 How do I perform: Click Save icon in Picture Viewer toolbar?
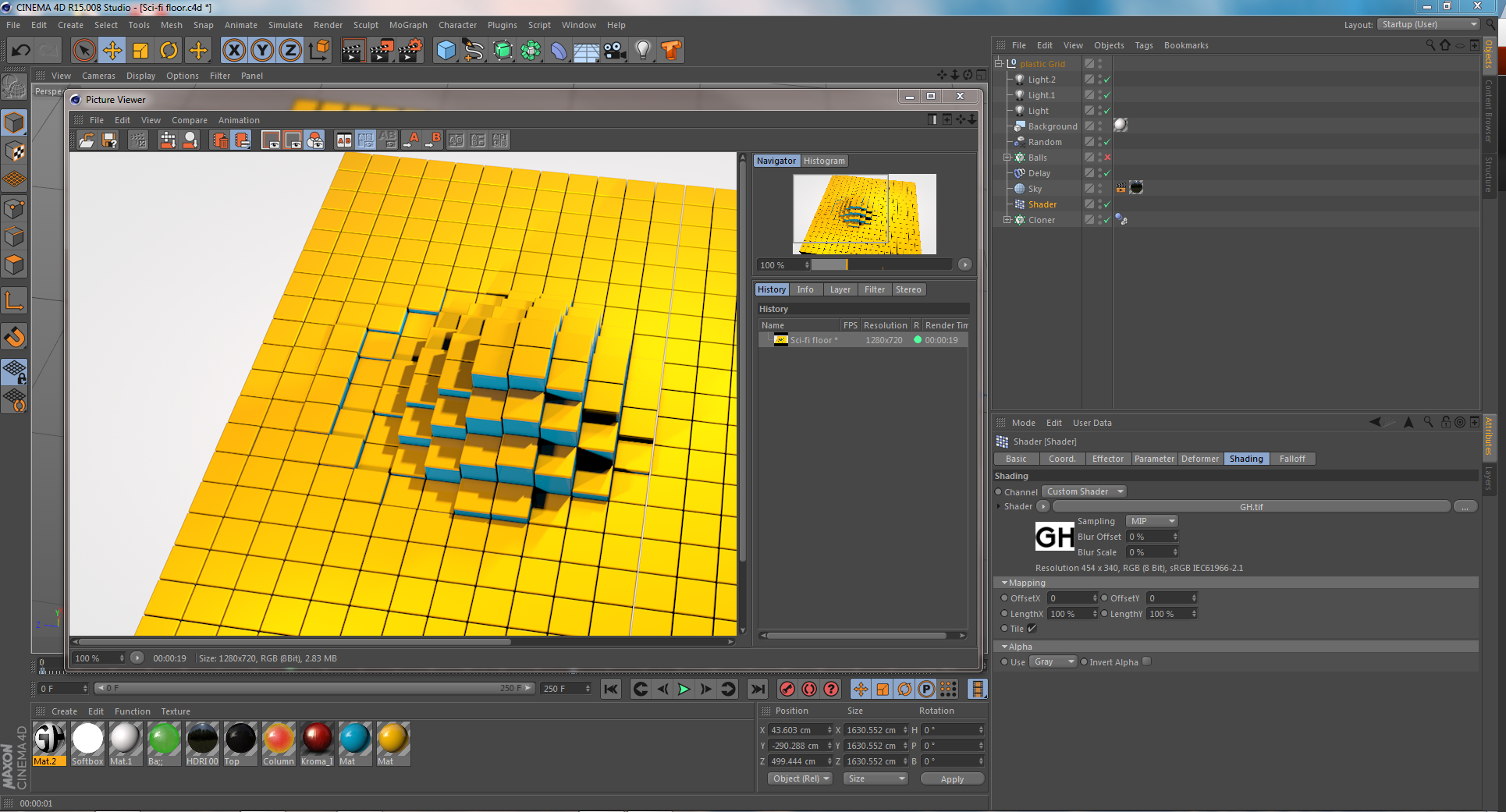pyautogui.click(x=110, y=140)
